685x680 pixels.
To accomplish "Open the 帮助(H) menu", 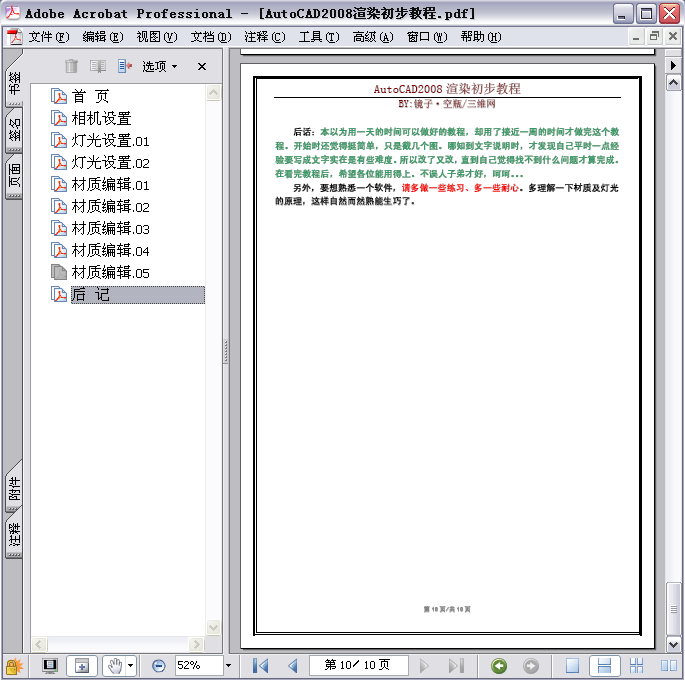I will (481, 37).
